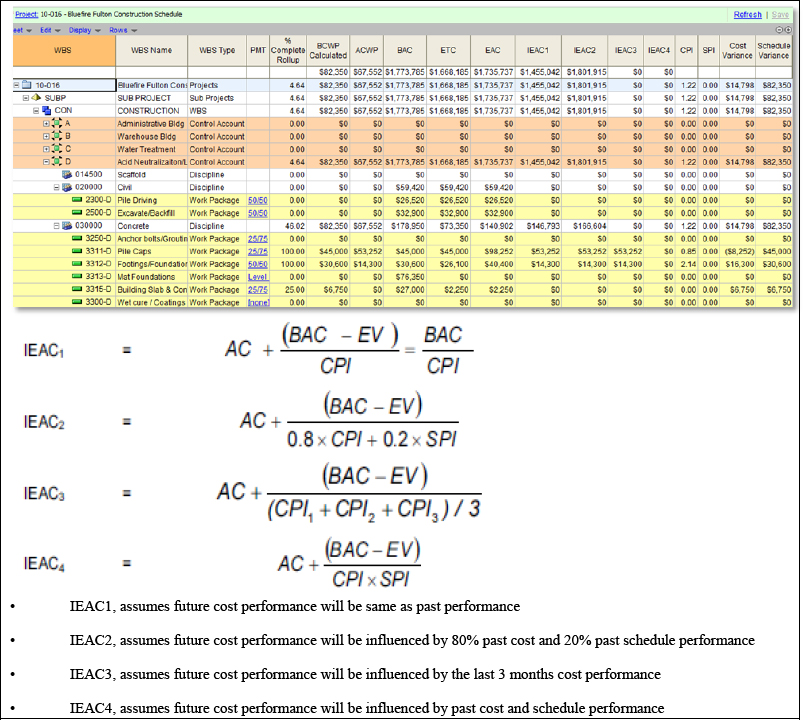Click the BCWP Calculated column header
803x720 pixels.
pos(328,50)
